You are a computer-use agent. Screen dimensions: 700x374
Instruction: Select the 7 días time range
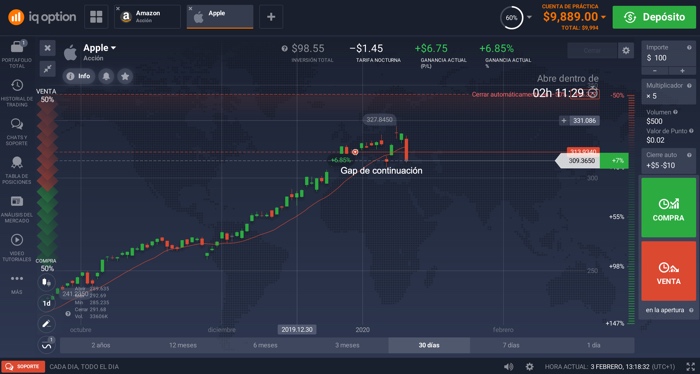tap(511, 345)
